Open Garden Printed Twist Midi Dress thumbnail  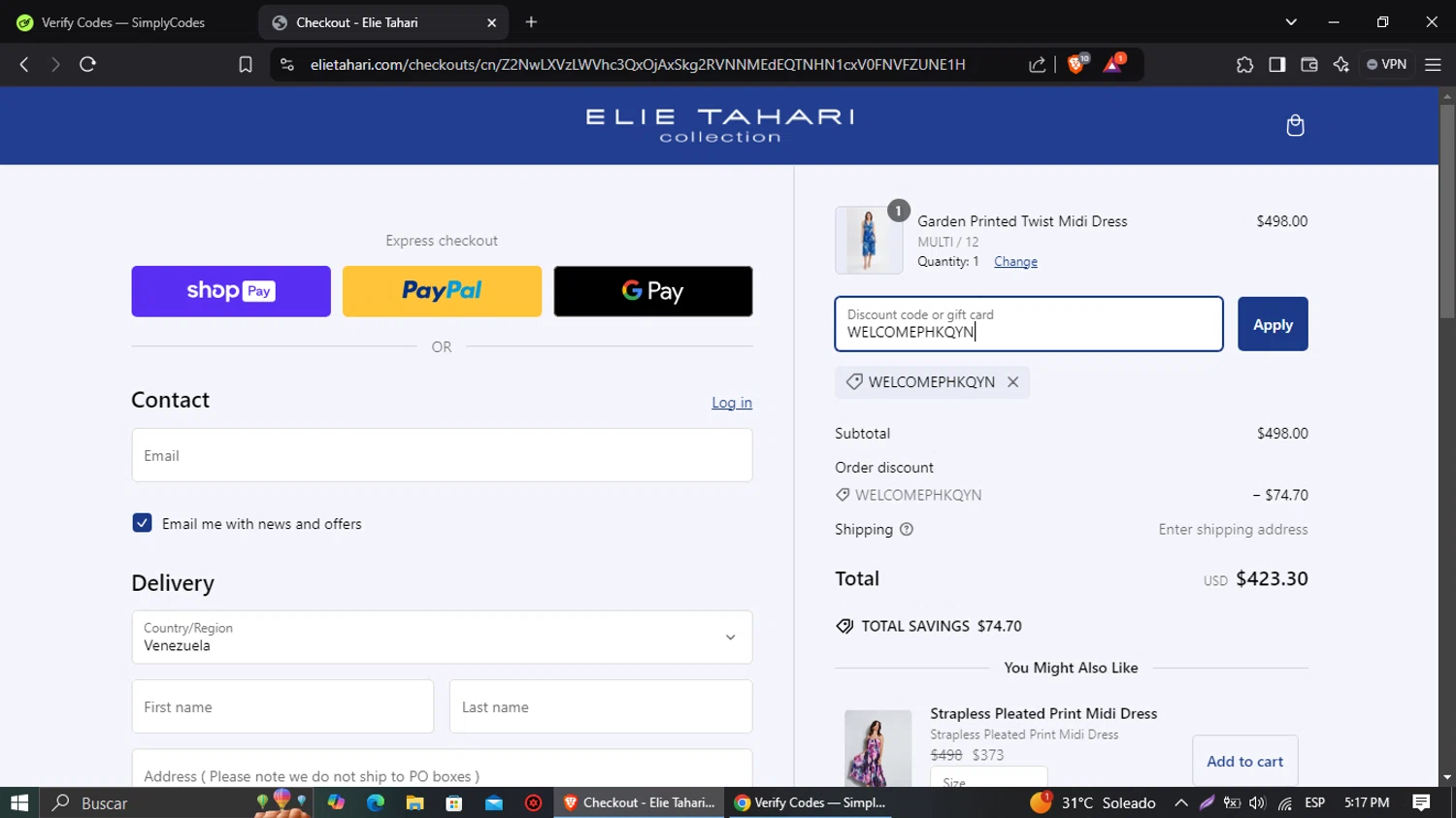tap(869, 241)
